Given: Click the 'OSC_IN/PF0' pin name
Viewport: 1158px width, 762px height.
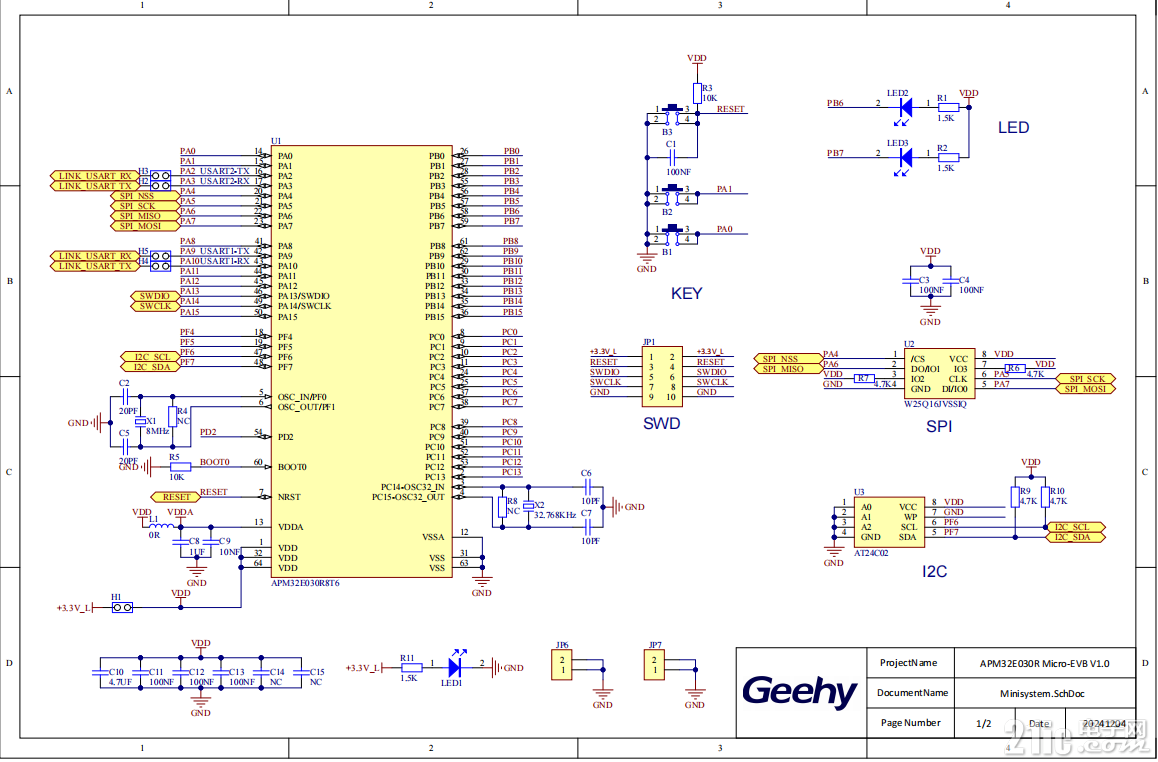Looking at the screenshot, I should [x=301, y=397].
